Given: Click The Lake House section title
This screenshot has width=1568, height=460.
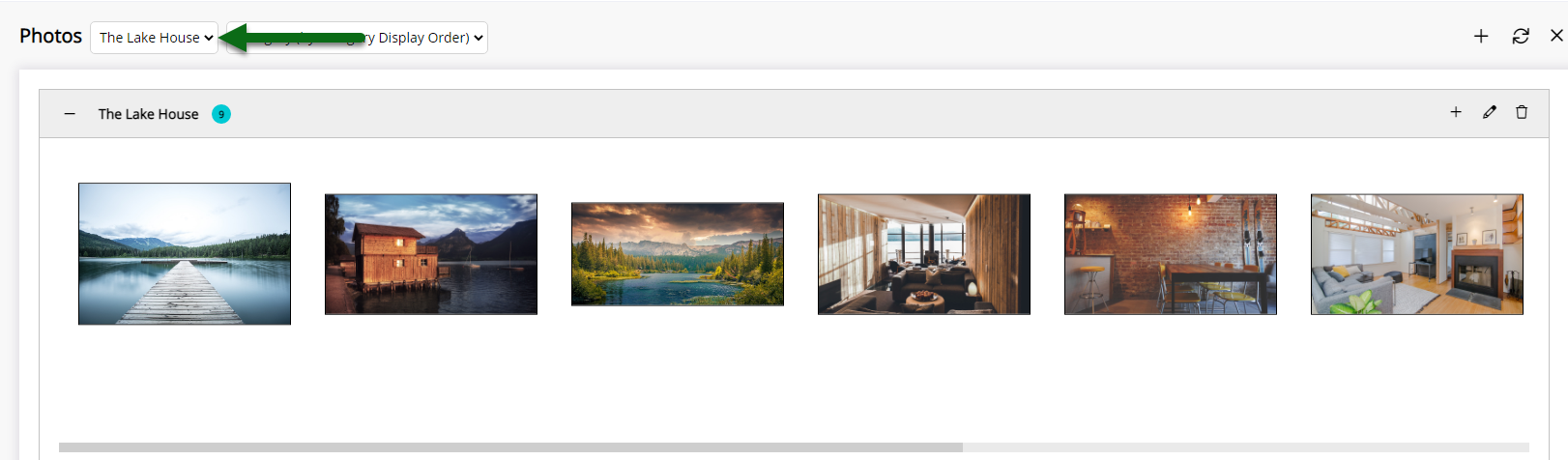Looking at the screenshot, I should 149,114.
